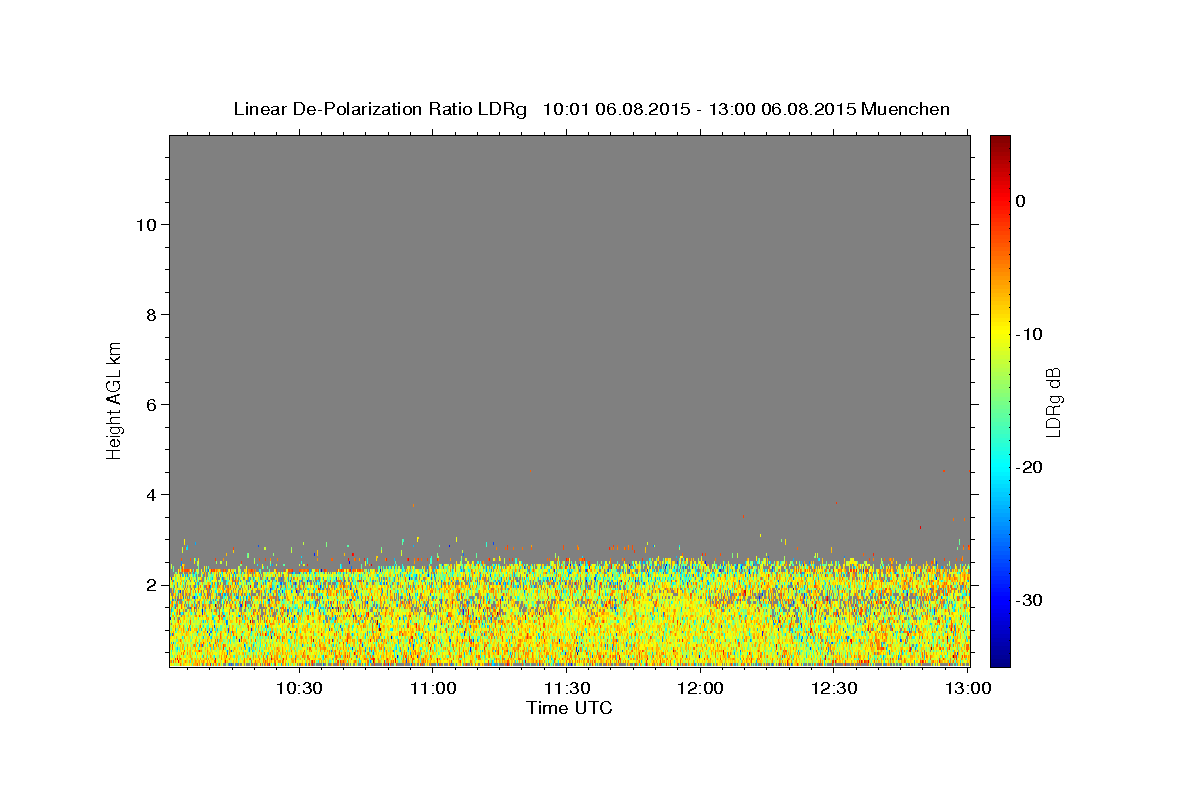Click the 13:00 time tick label
Screen dimensions: 1200x800
point(967,688)
